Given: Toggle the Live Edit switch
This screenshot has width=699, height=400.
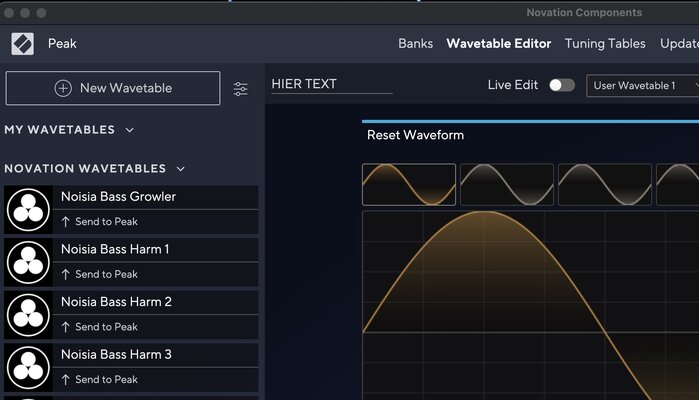Looking at the screenshot, I should (562, 85).
